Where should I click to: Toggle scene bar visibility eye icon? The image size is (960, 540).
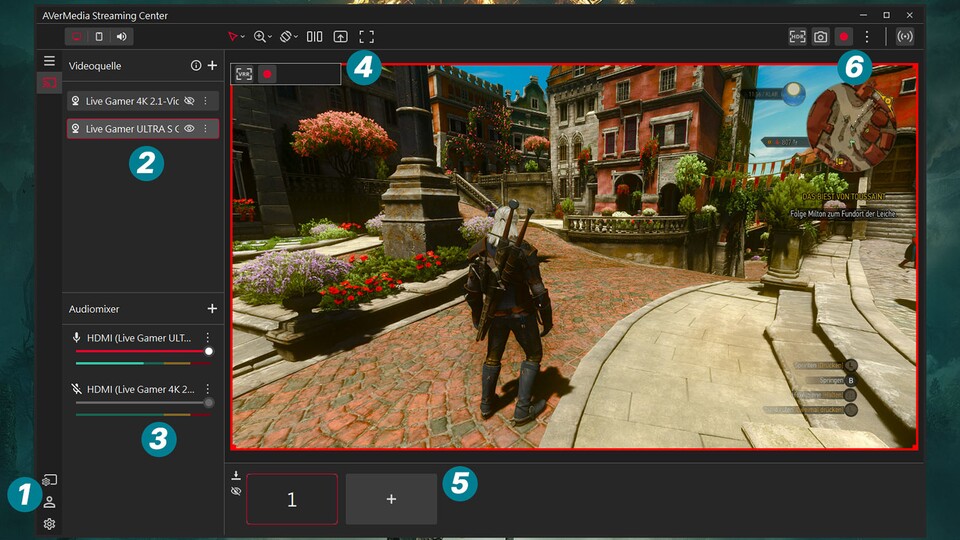coord(236,491)
